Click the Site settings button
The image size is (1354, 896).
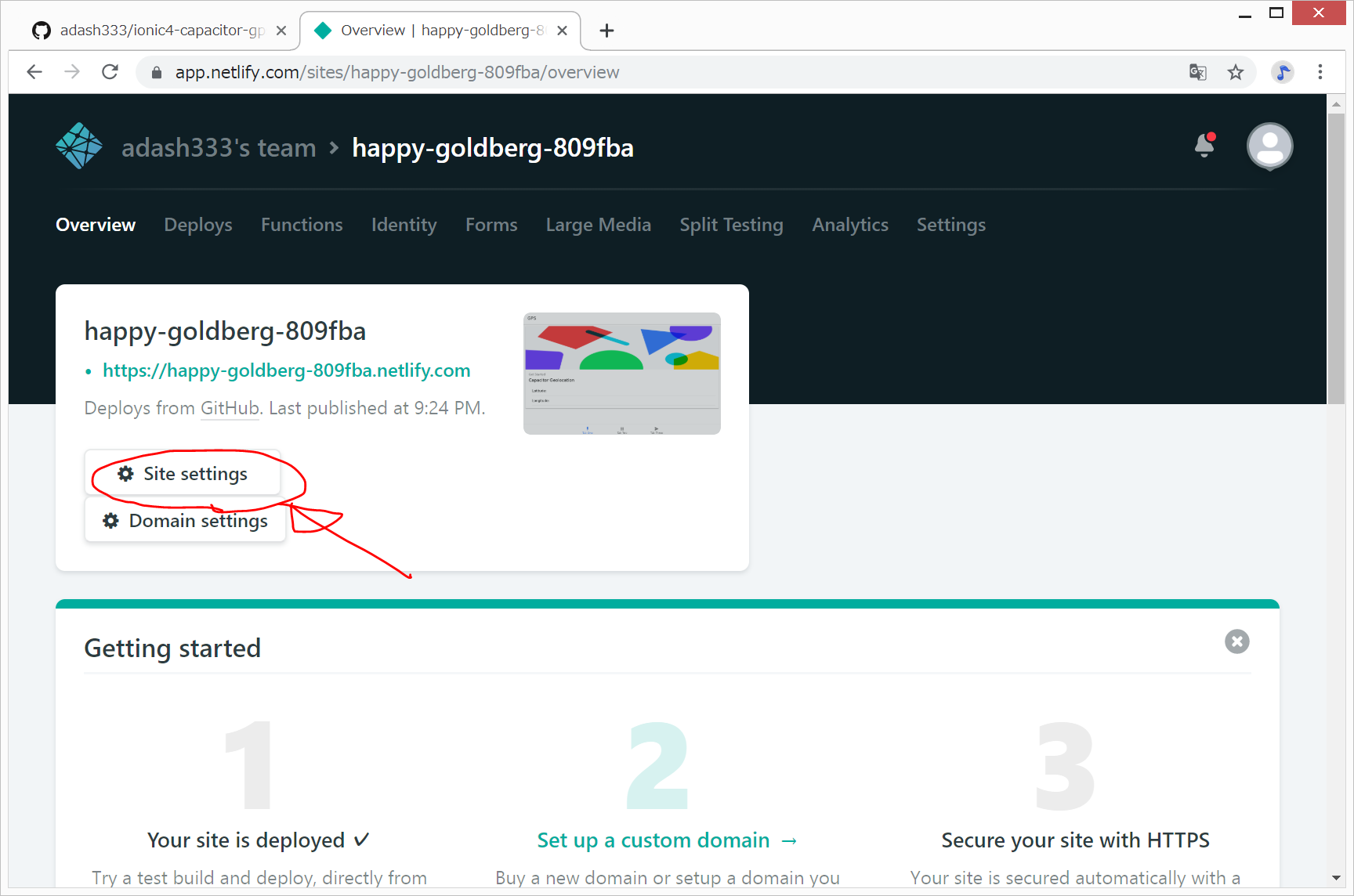[x=183, y=474]
